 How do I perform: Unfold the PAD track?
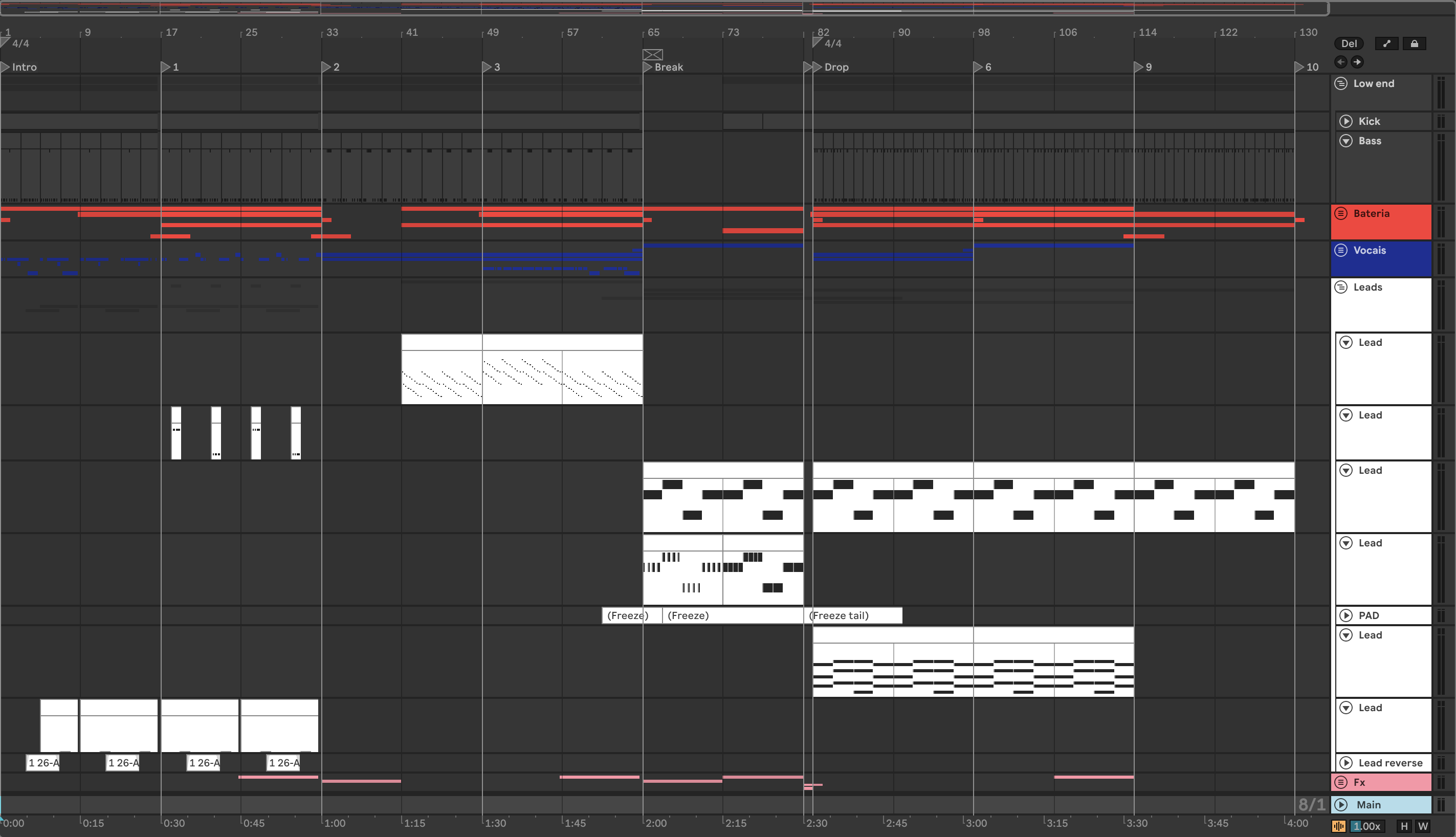coord(1345,615)
